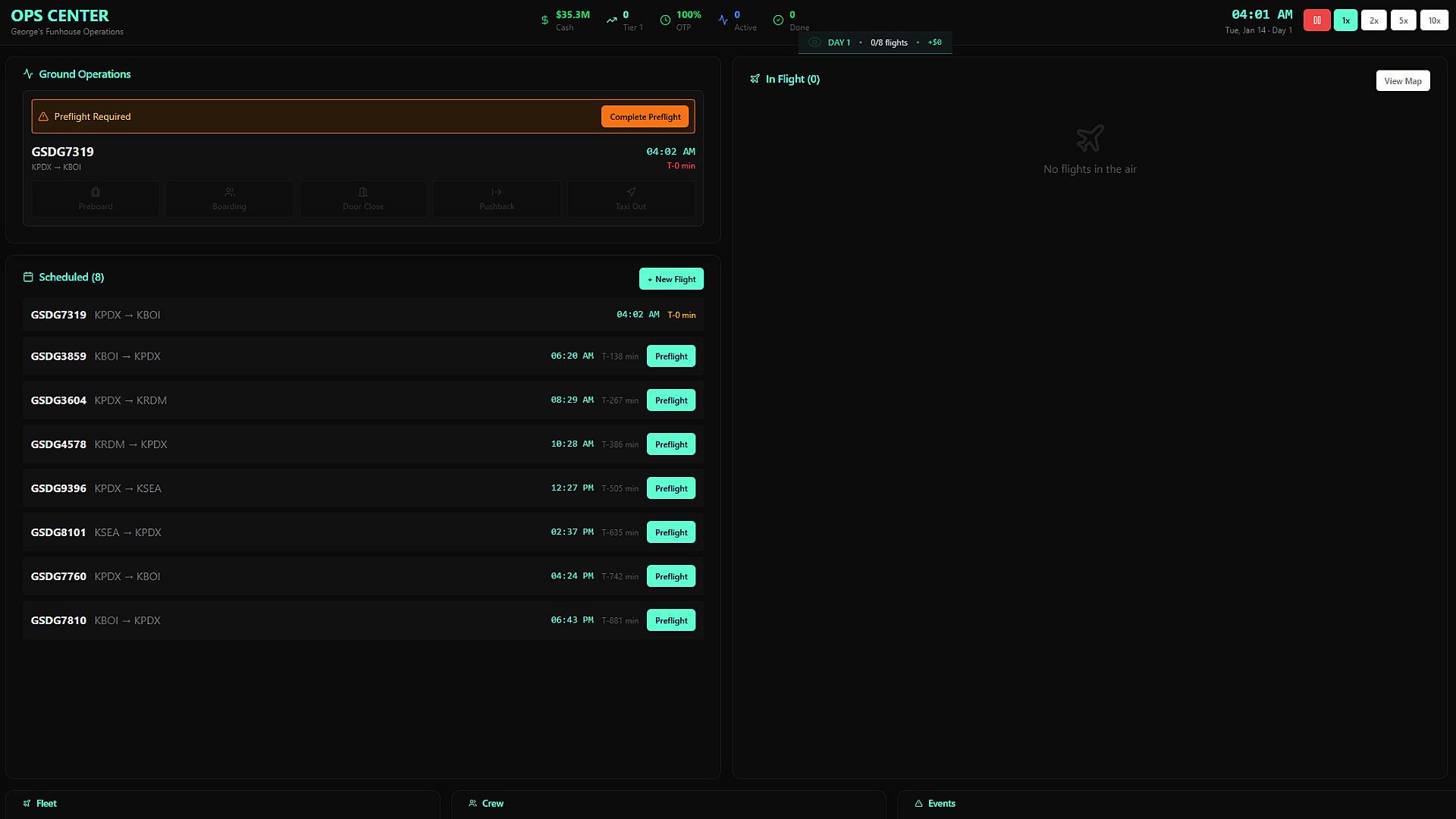Switch the simulation speed to 5x
This screenshot has height=819, width=1456.
(x=1403, y=20)
